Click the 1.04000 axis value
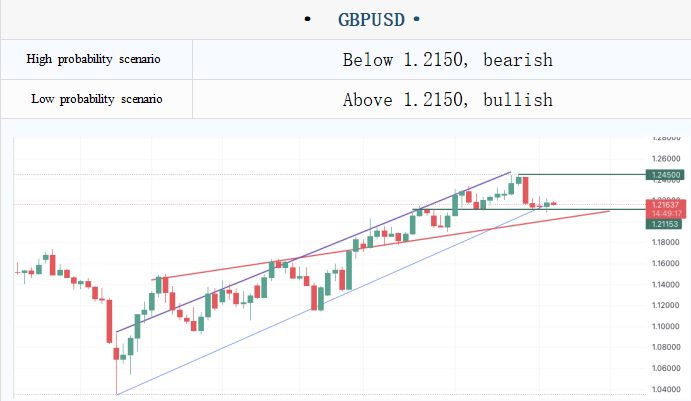Image resolution: width=691 pixels, height=401 pixels. (666, 390)
